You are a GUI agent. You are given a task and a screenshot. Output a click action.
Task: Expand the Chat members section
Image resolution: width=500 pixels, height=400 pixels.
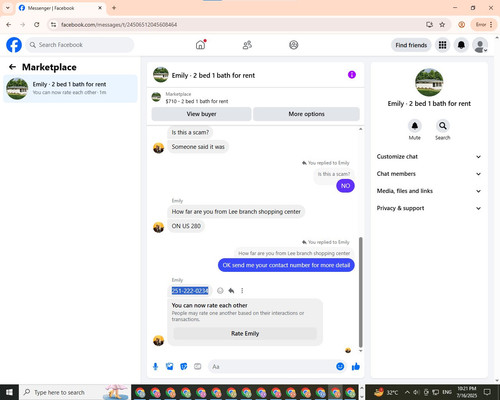point(429,174)
